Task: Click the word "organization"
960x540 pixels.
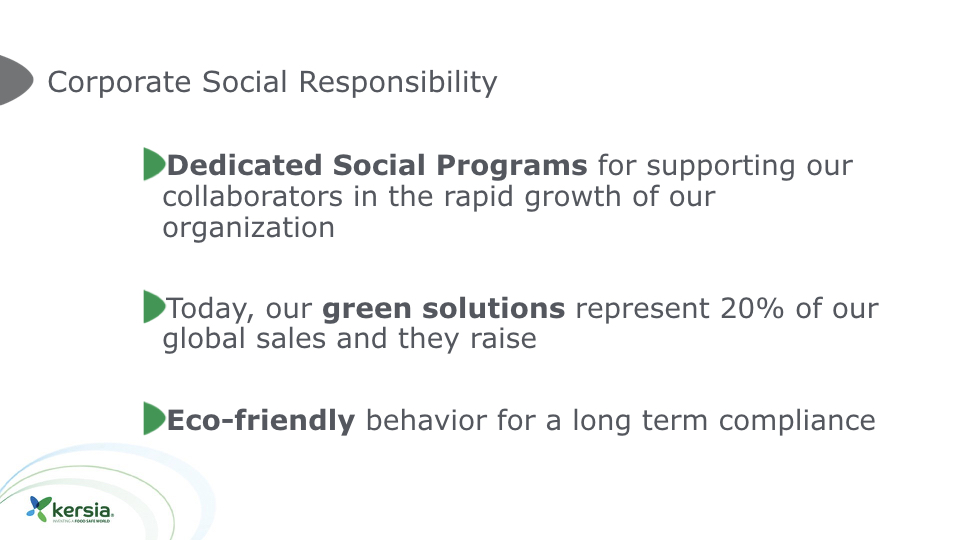Action: 249,227
